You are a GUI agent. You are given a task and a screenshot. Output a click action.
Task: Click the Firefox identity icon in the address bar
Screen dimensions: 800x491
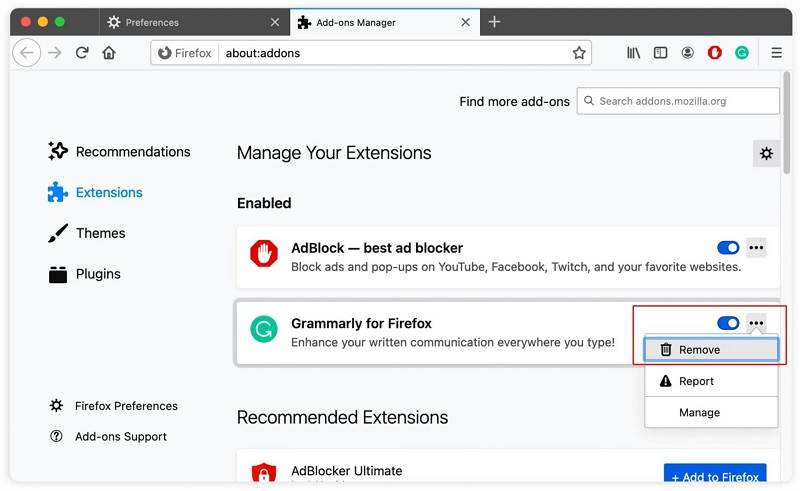pyautogui.click(x=164, y=53)
